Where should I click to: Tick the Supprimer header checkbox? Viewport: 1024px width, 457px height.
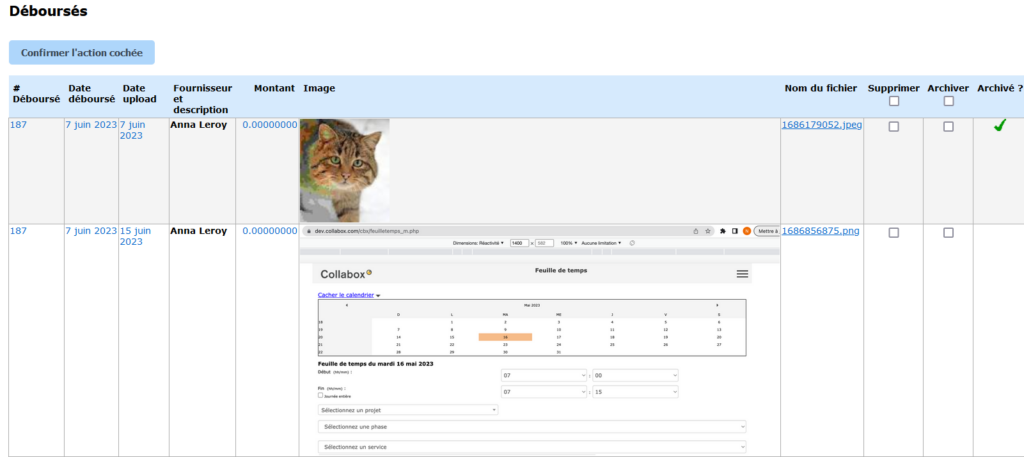[894, 101]
